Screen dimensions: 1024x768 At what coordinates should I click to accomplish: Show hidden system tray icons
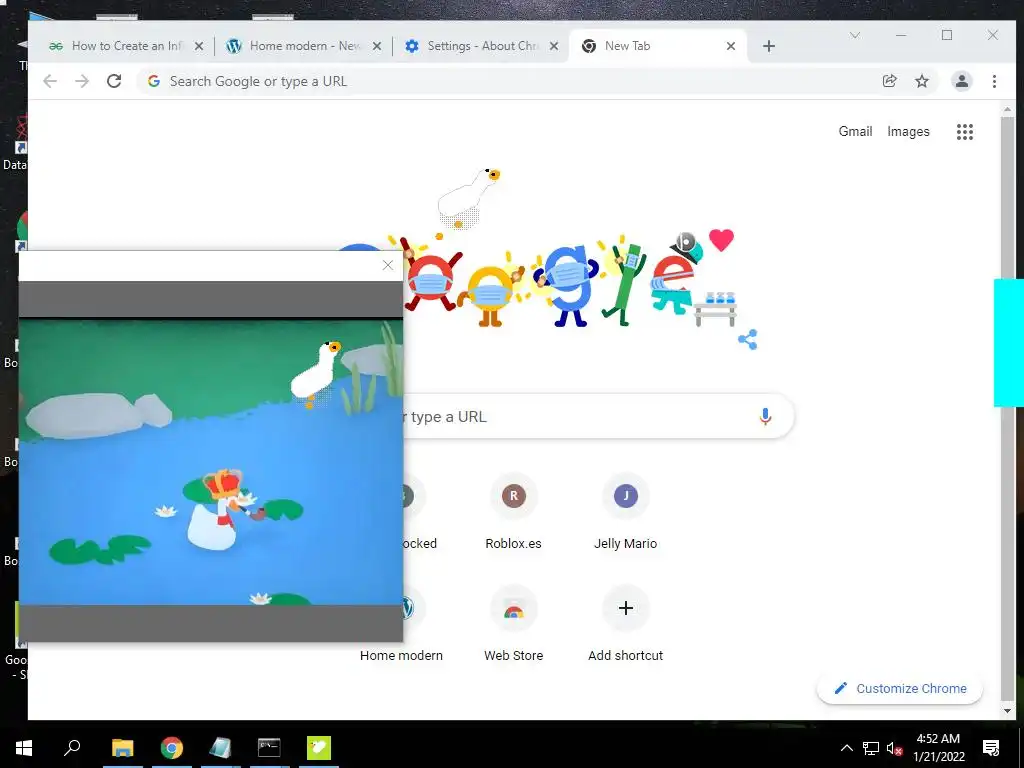[846, 748]
